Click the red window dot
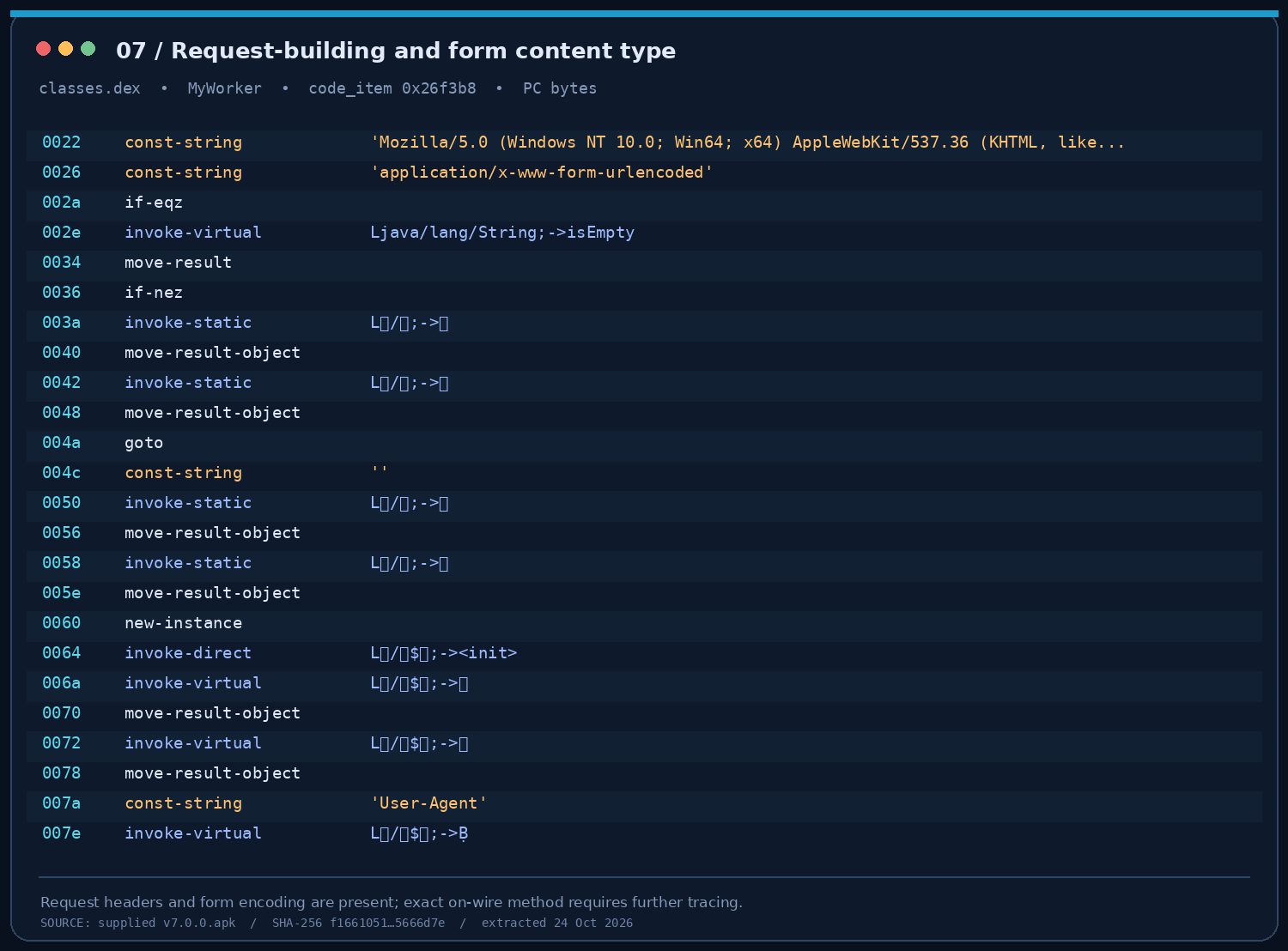This screenshot has height=951, width=1288. 44,48
